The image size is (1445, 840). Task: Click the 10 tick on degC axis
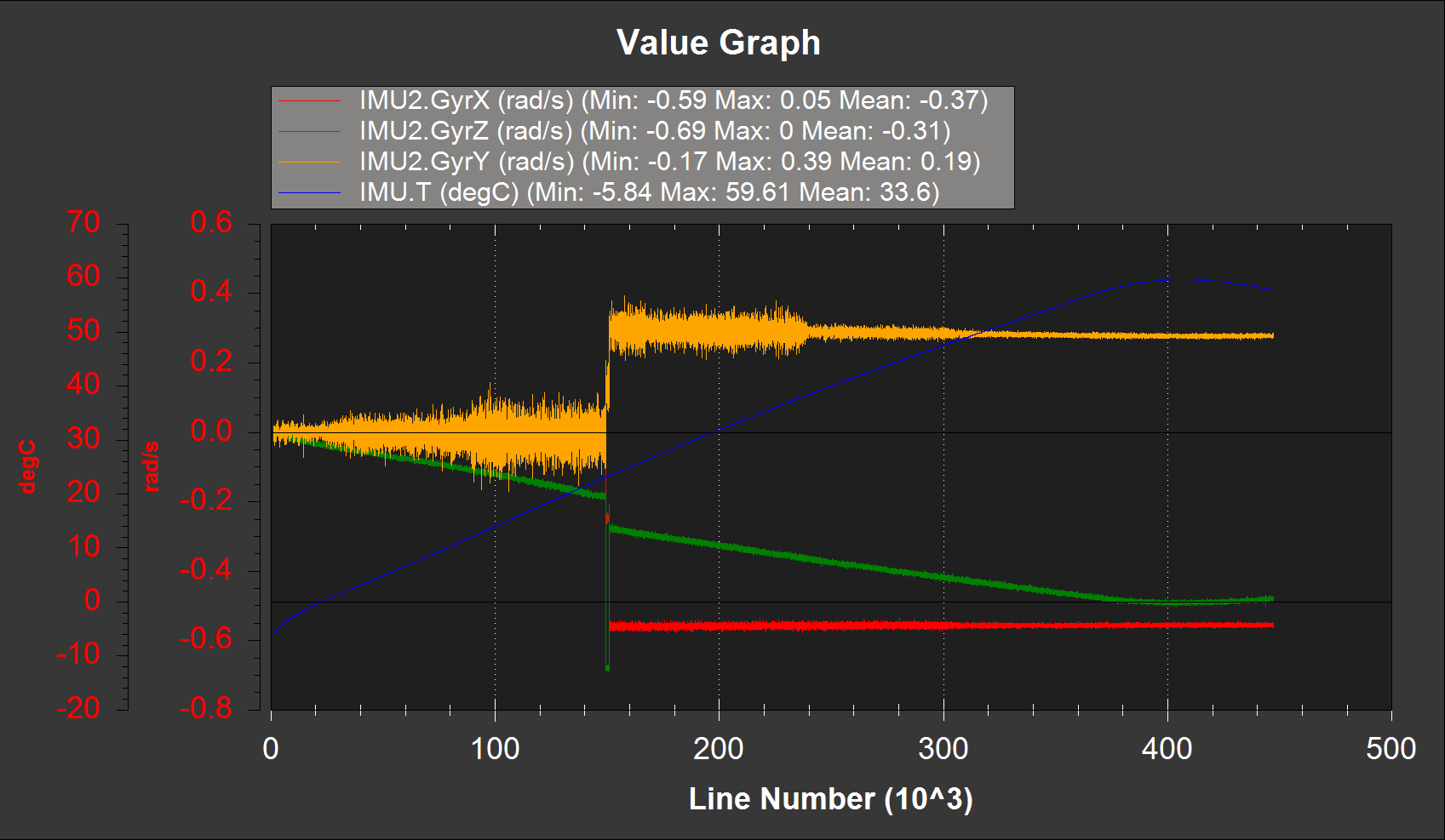(83, 546)
